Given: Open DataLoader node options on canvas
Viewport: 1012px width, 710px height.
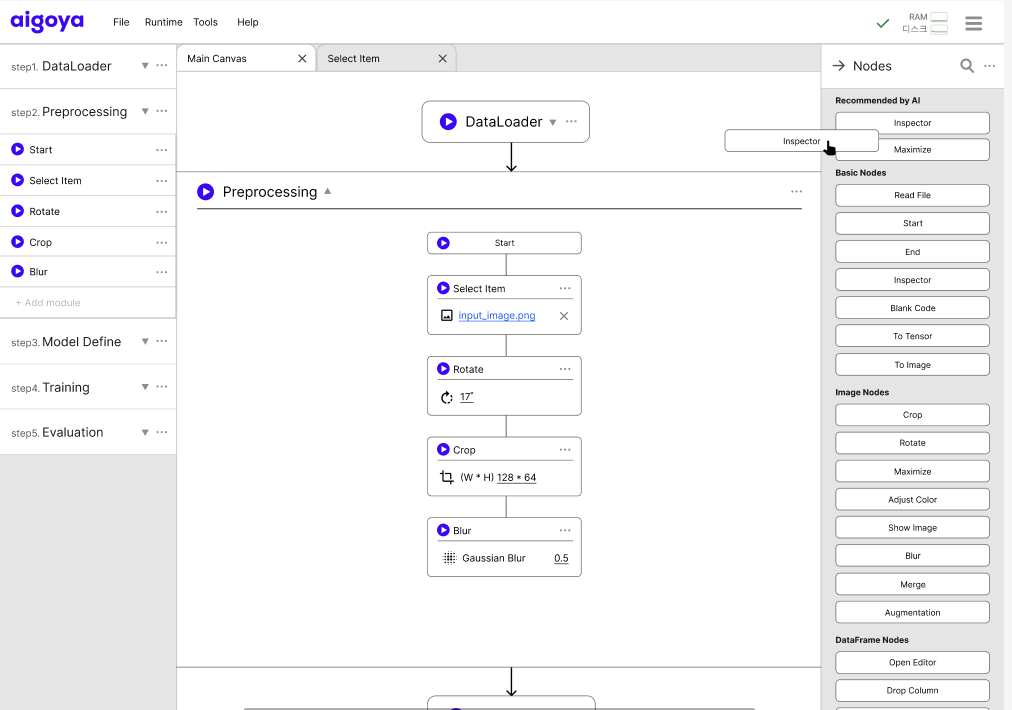Looking at the screenshot, I should pyautogui.click(x=571, y=121).
